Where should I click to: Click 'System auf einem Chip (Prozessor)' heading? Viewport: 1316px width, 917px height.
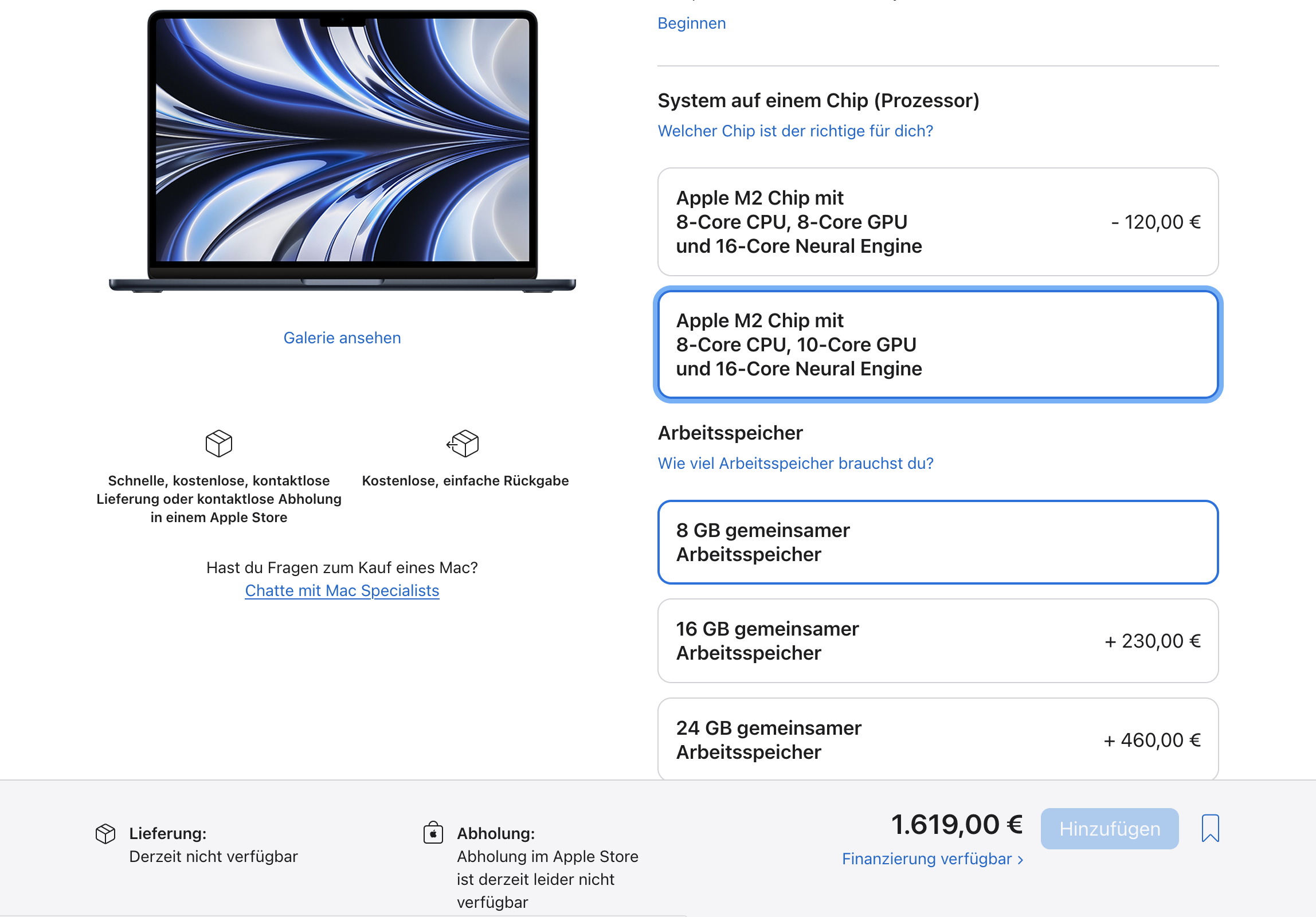click(818, 100)
